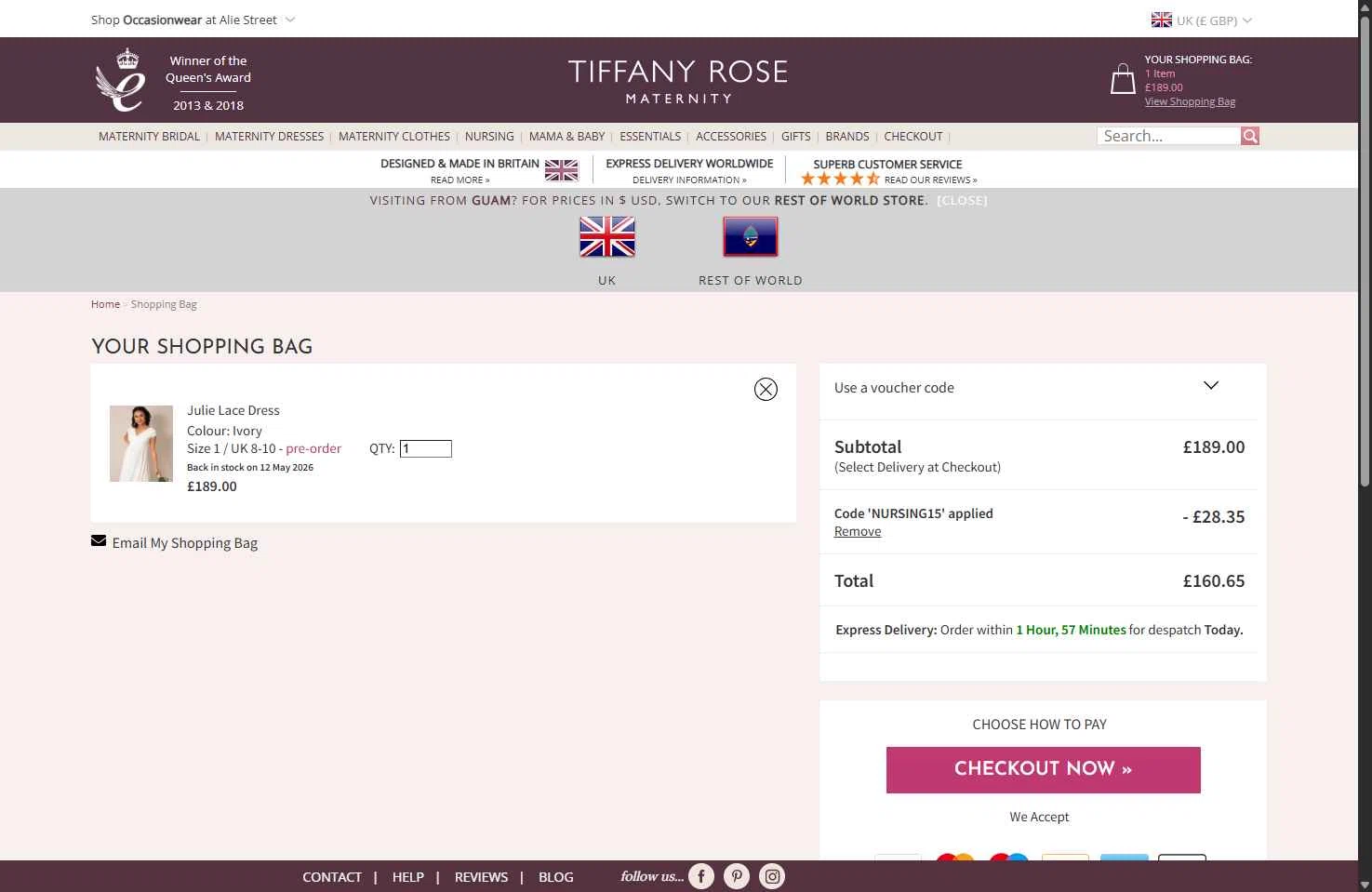This screenshot has height=892, width=1372.
Task: Open the Brands menu
Action: click(x=847, y=136)
